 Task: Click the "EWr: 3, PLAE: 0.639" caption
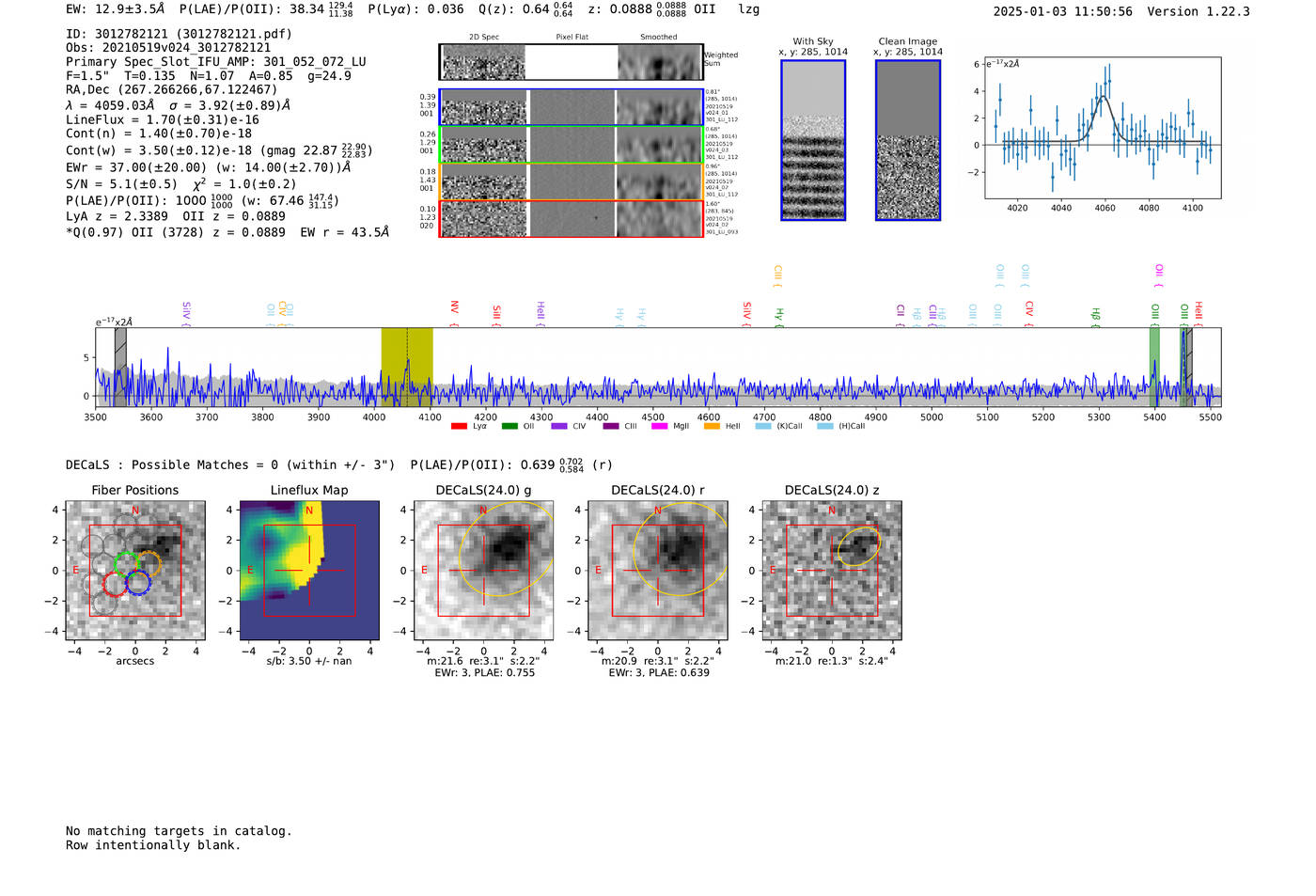point(659,672)
